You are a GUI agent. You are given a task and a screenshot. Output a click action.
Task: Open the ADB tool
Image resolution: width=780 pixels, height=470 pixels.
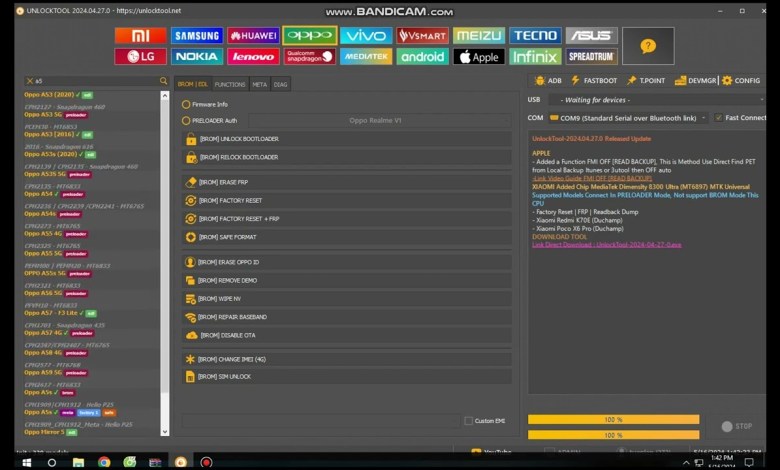click(548, 80)
